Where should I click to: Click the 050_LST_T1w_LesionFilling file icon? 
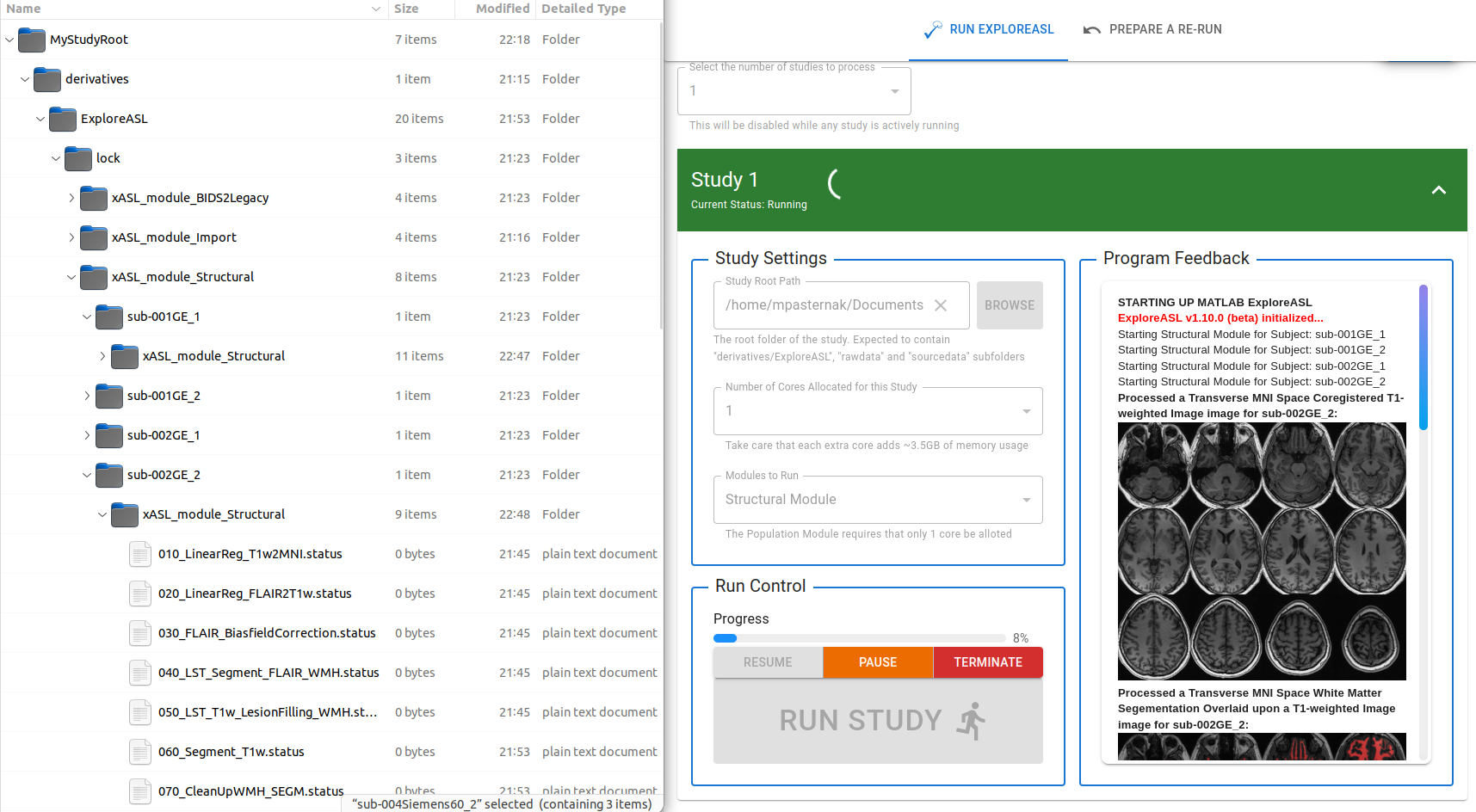click(x=140, y=712)
